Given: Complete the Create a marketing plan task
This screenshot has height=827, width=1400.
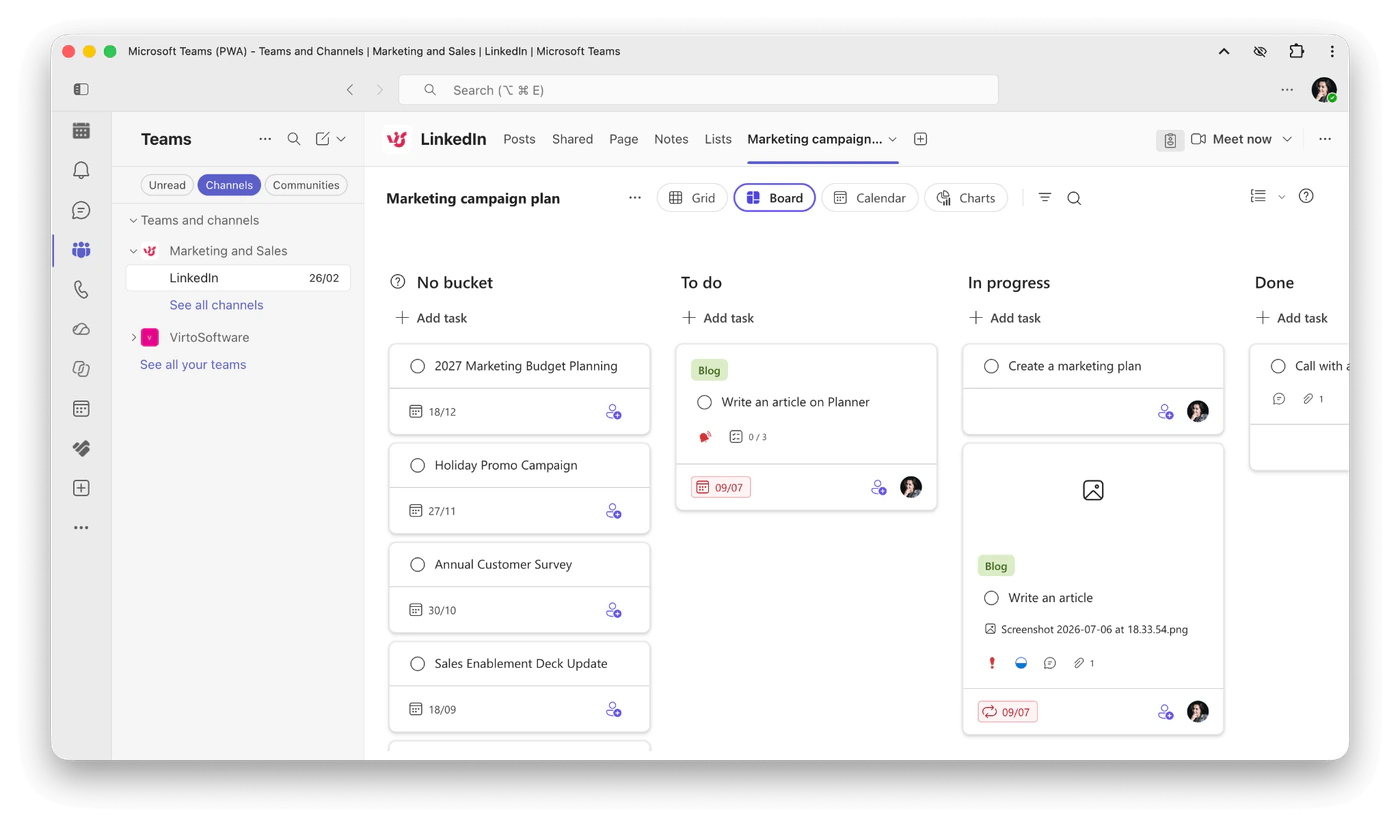Looking at the screenshot, I should click(991, 366).
